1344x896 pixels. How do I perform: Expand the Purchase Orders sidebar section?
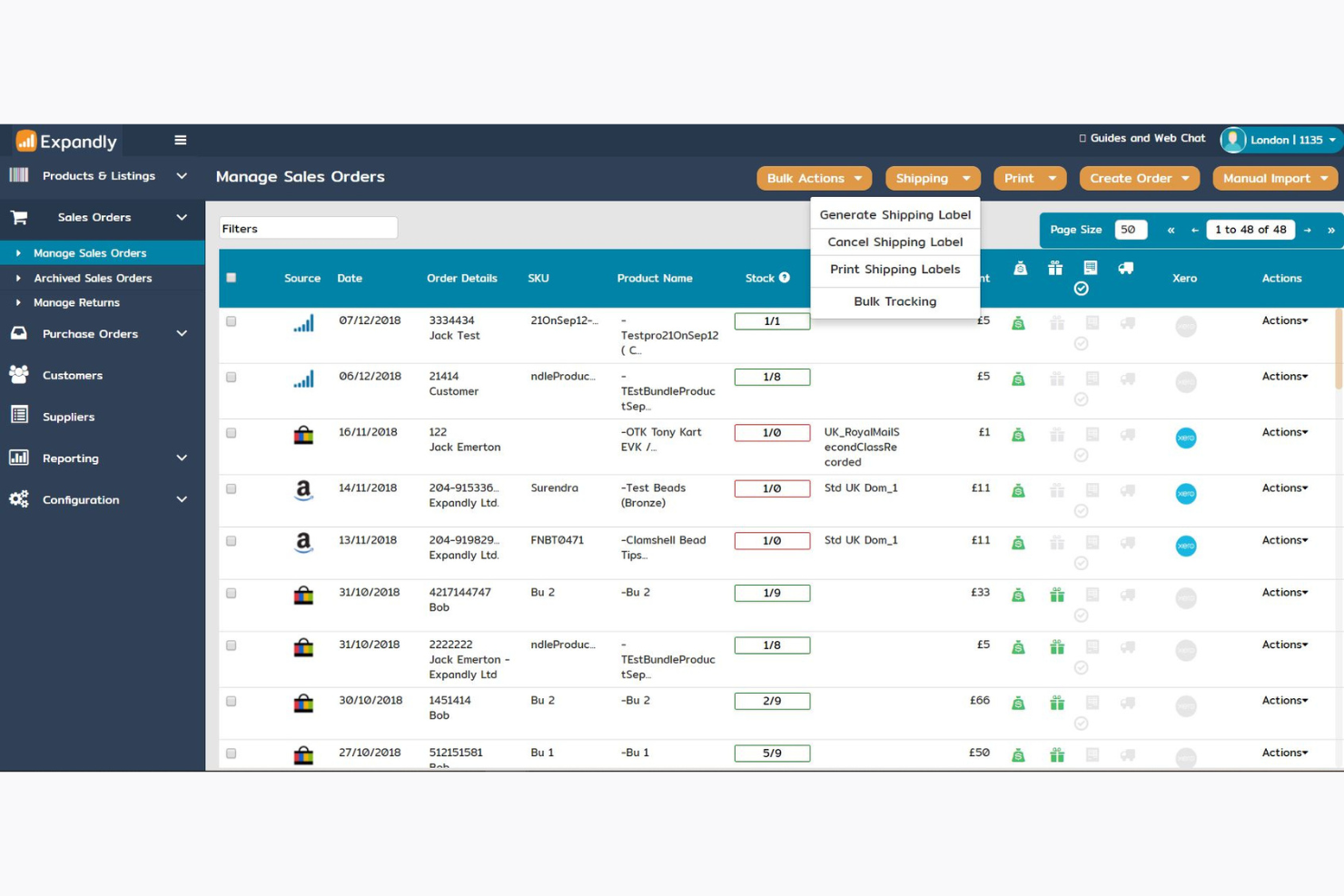(103, 333)
